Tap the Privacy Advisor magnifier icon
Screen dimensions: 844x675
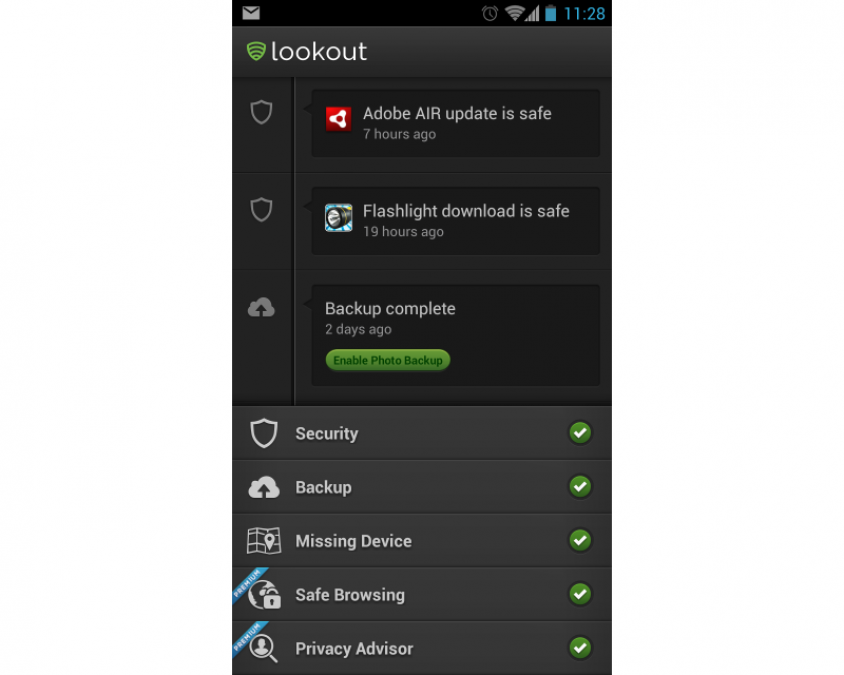tap(264, 649)
